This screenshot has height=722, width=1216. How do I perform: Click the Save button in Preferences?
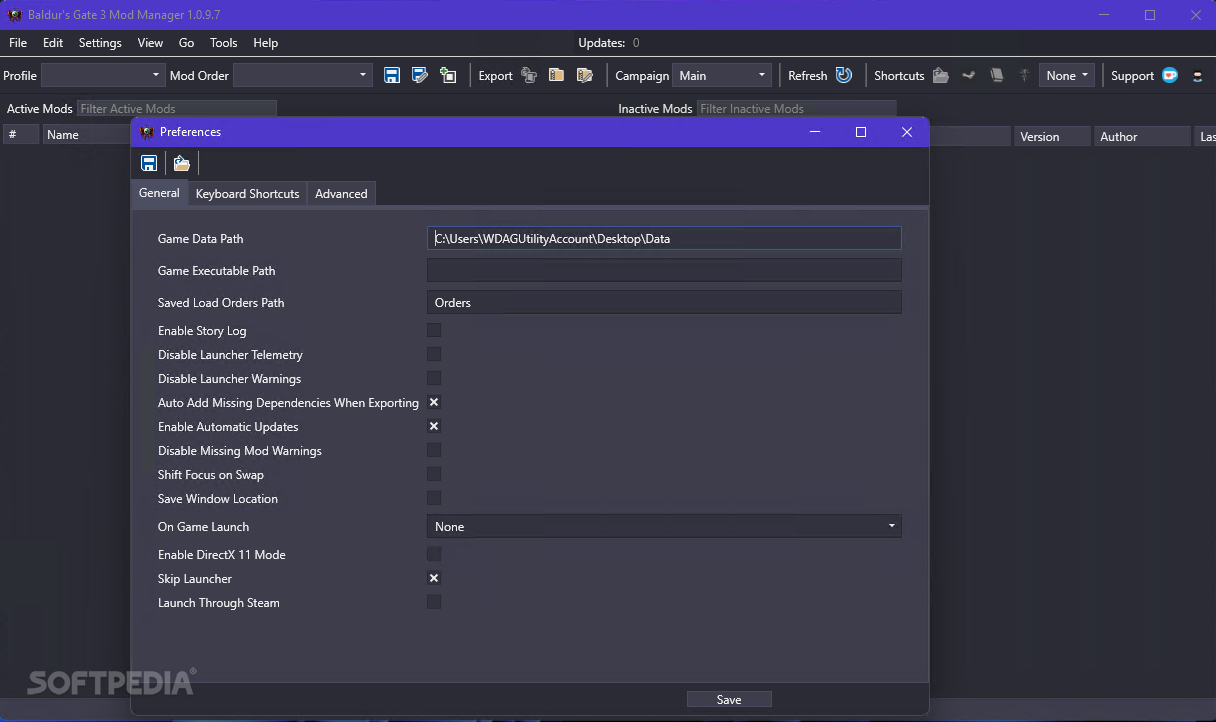coord(729,699)
